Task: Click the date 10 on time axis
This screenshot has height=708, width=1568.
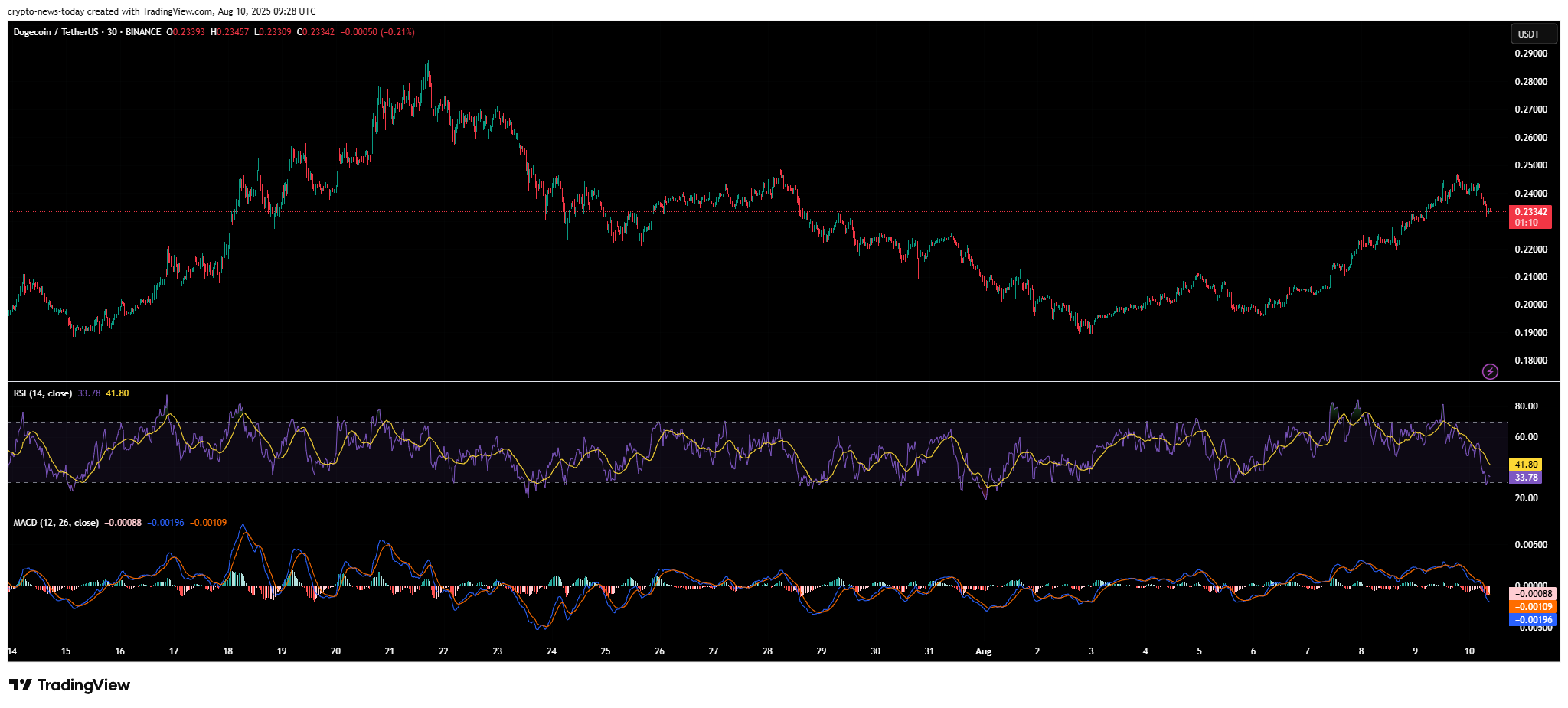Action: 1469,651
